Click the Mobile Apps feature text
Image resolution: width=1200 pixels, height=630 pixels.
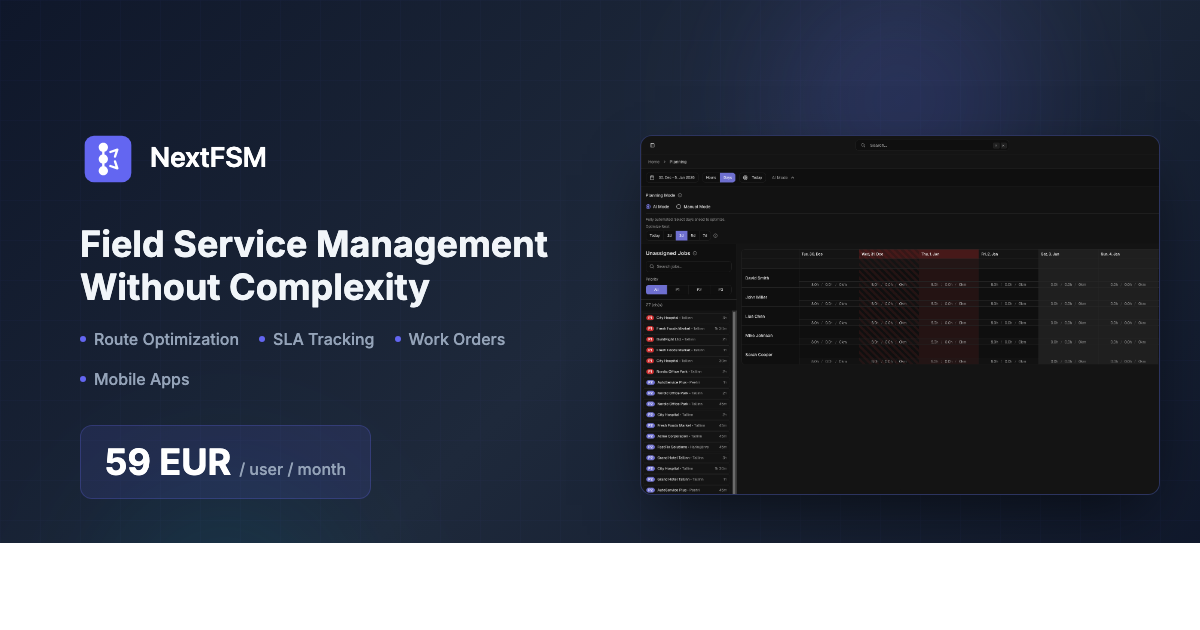pyautogui.click(x=141, y=379)
